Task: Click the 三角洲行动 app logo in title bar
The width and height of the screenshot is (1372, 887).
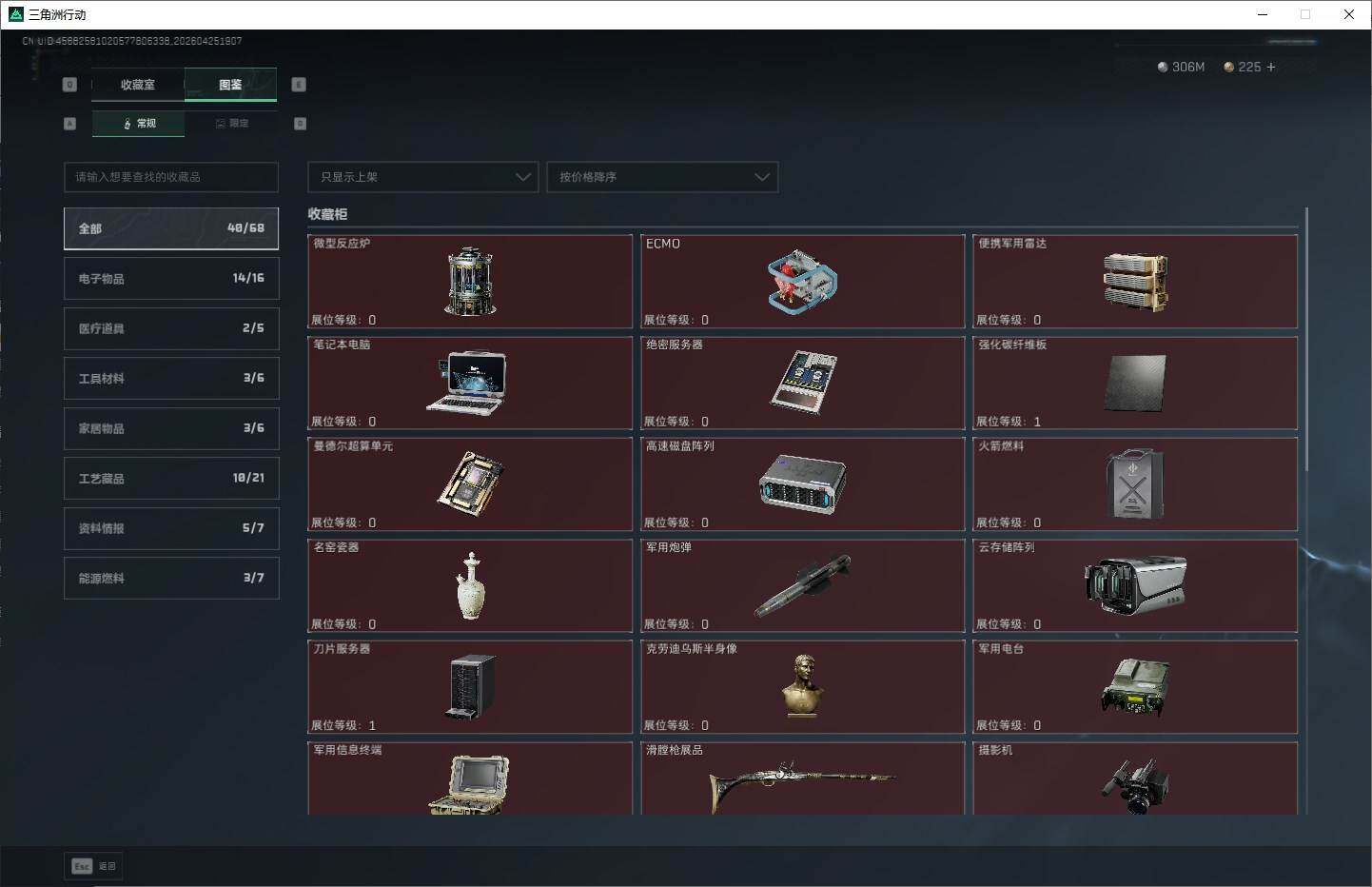Action: pos(15,14)
